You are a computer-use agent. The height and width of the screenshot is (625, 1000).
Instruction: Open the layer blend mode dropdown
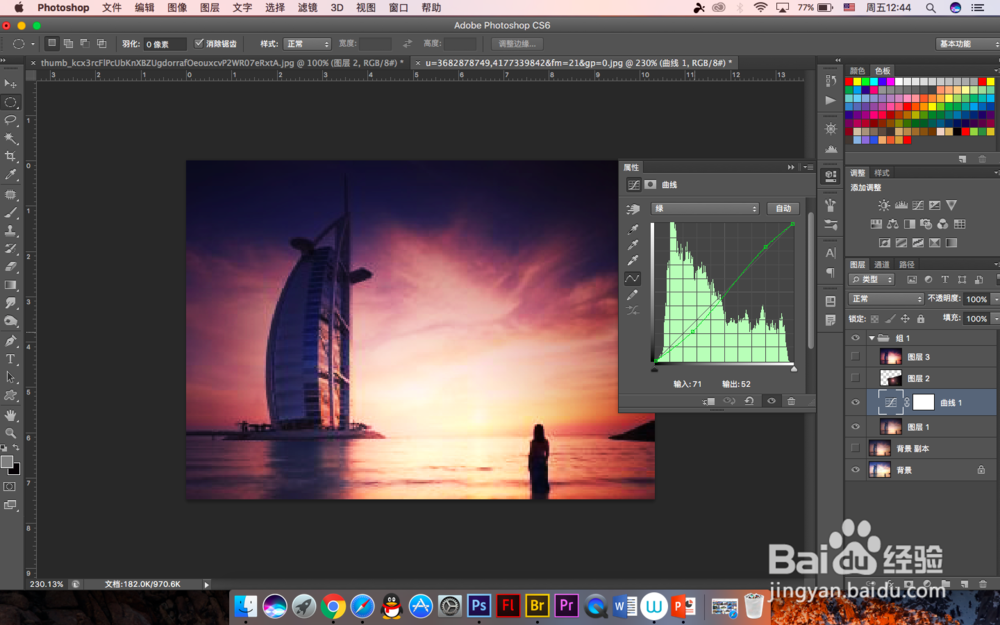pos(886,298)
